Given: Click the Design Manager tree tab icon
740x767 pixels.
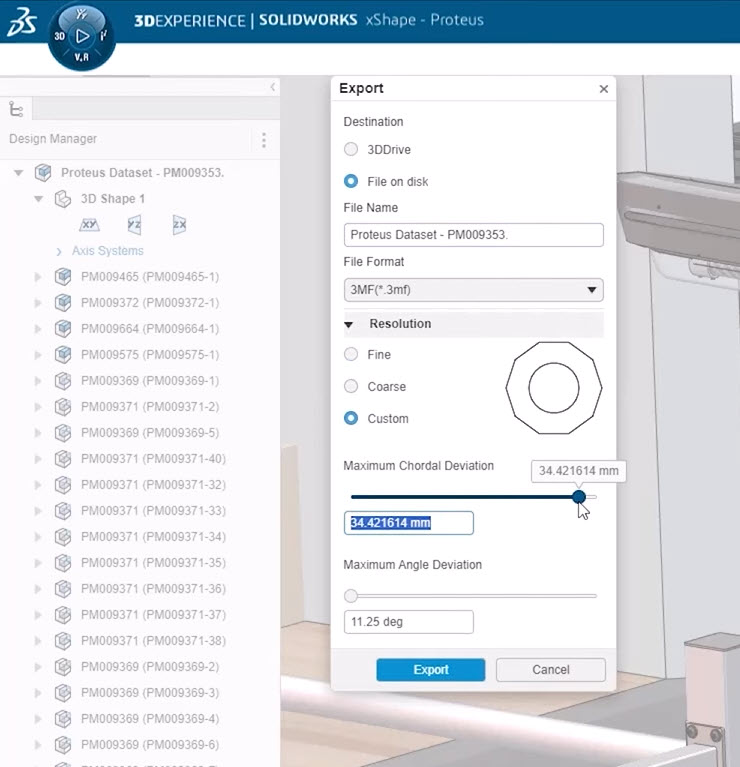Looking at the screenshot, I should coord(15,108).
